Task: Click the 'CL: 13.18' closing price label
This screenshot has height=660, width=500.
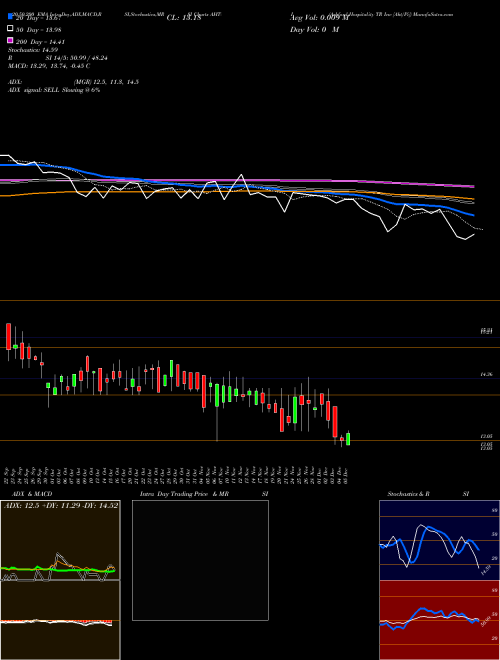Action: pyautogui.click(x=184, y=18)
